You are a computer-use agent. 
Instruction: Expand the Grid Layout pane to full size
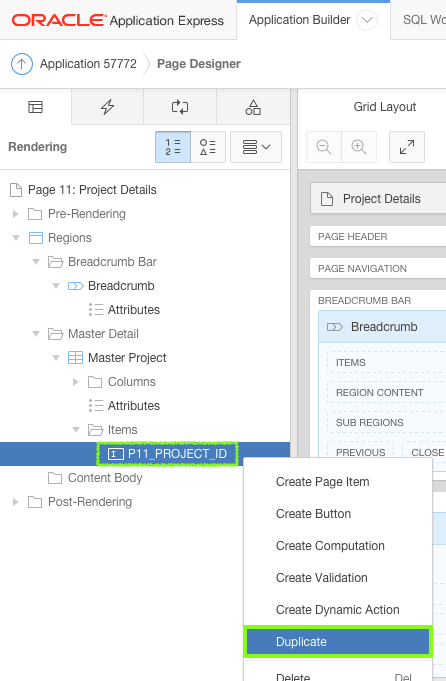coord(407,147)
